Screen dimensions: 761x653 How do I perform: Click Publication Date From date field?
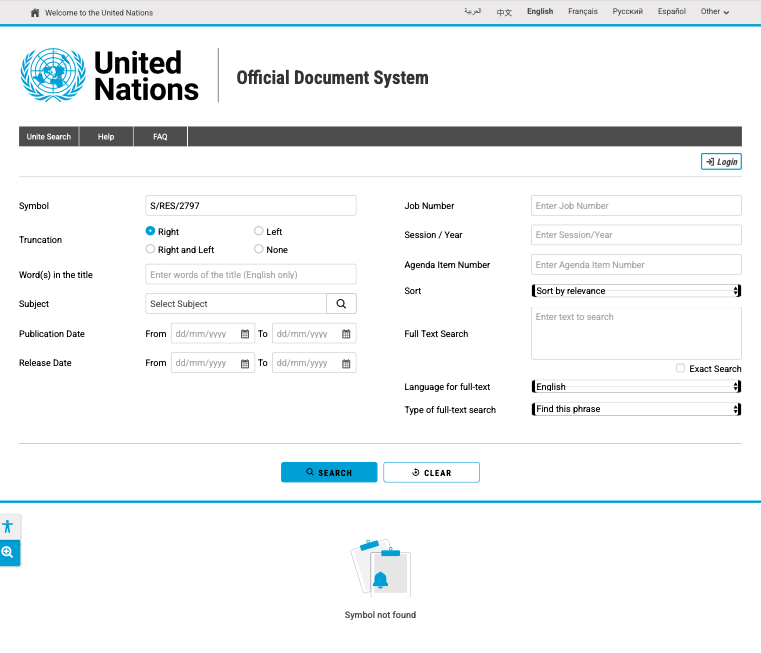(213, 334)
